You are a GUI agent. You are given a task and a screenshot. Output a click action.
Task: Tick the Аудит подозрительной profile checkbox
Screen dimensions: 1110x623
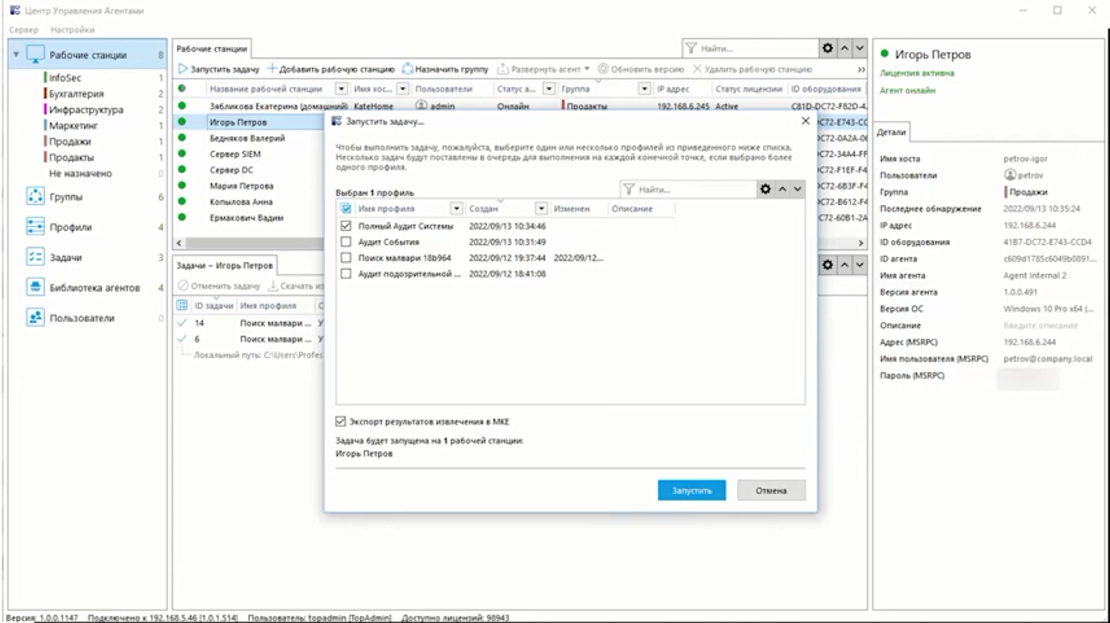(x=345, y=273)
